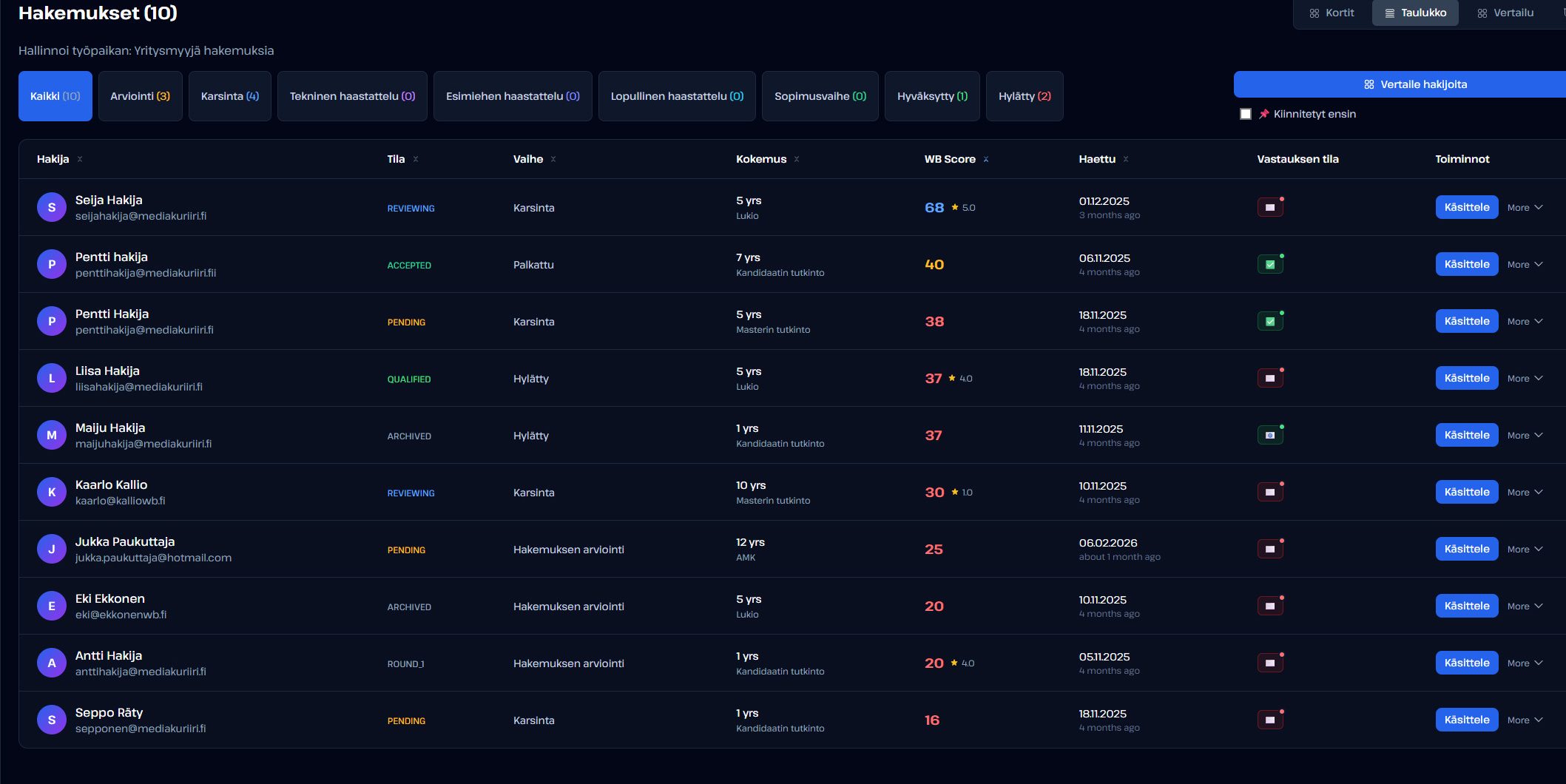Click sort icon next to Haettu header
The height and width of the screenshot is (784, 1566).
[1126, 160]
